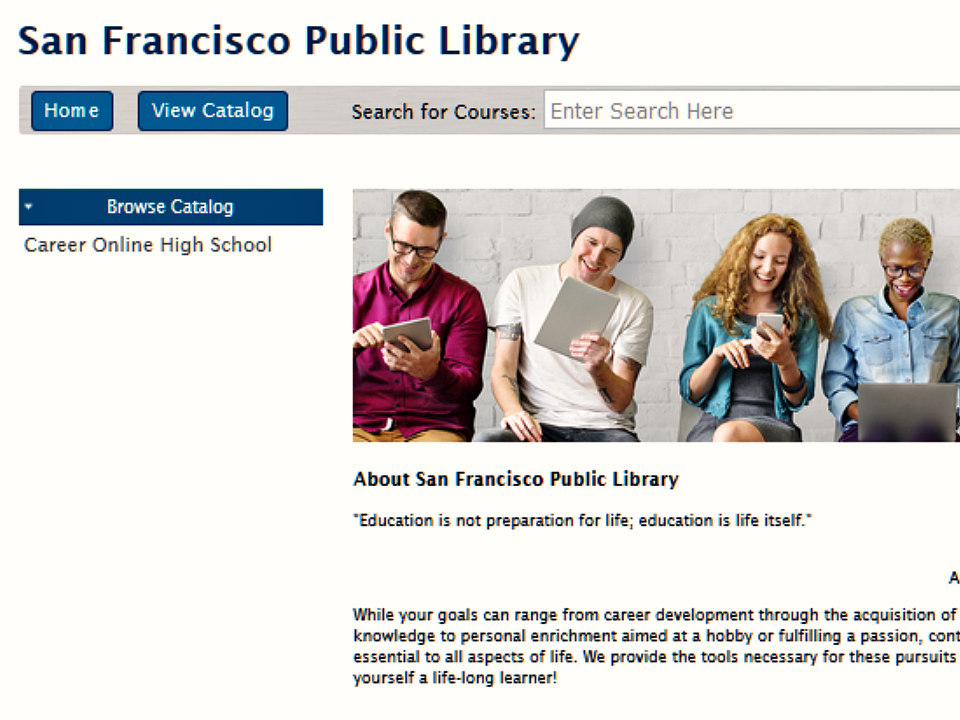
Task: Click the Search for Courses label
Action: pyautogui.click(x=443, y=112)
